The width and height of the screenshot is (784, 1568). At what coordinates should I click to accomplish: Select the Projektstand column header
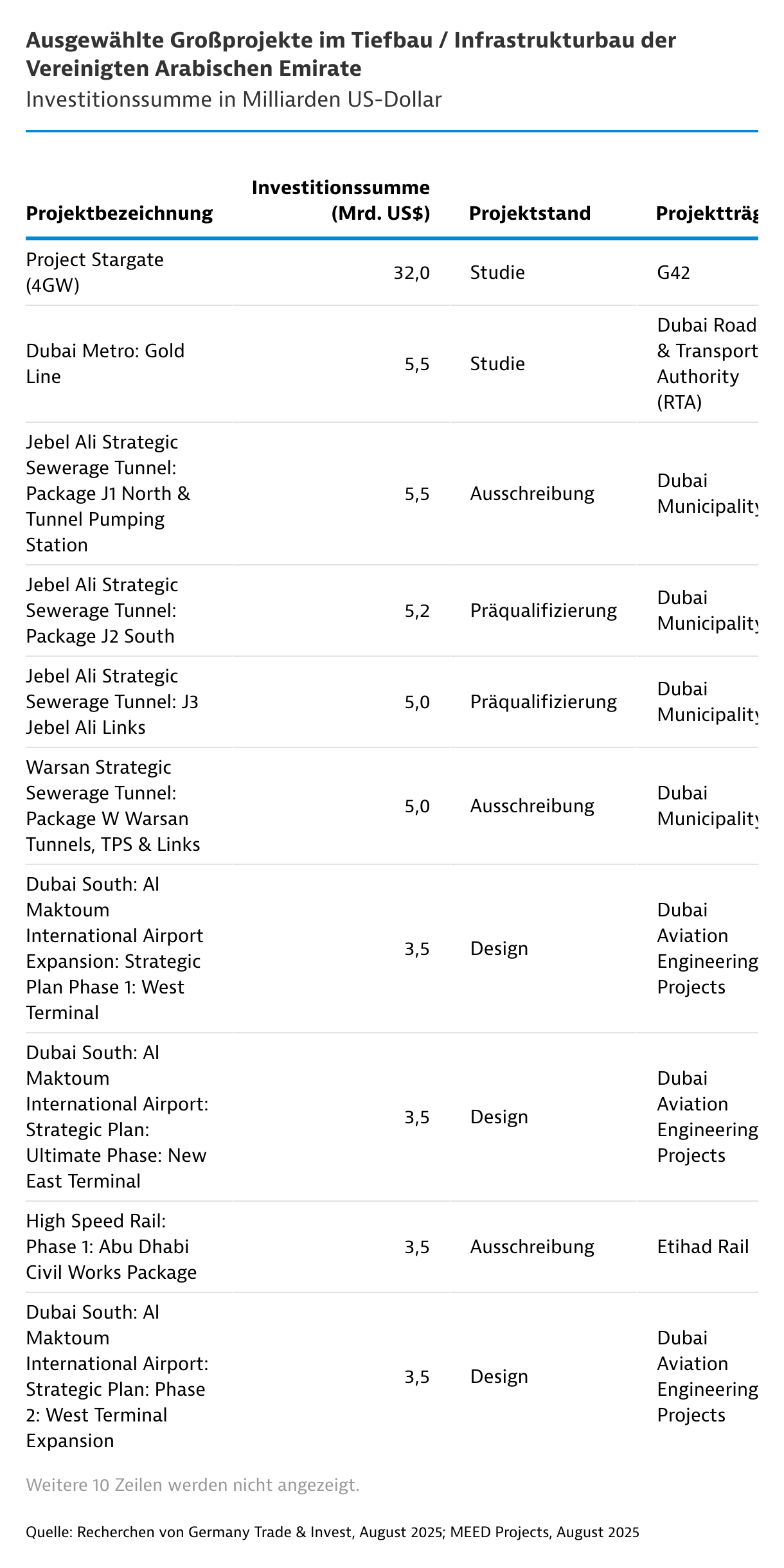tap(530, 213)
